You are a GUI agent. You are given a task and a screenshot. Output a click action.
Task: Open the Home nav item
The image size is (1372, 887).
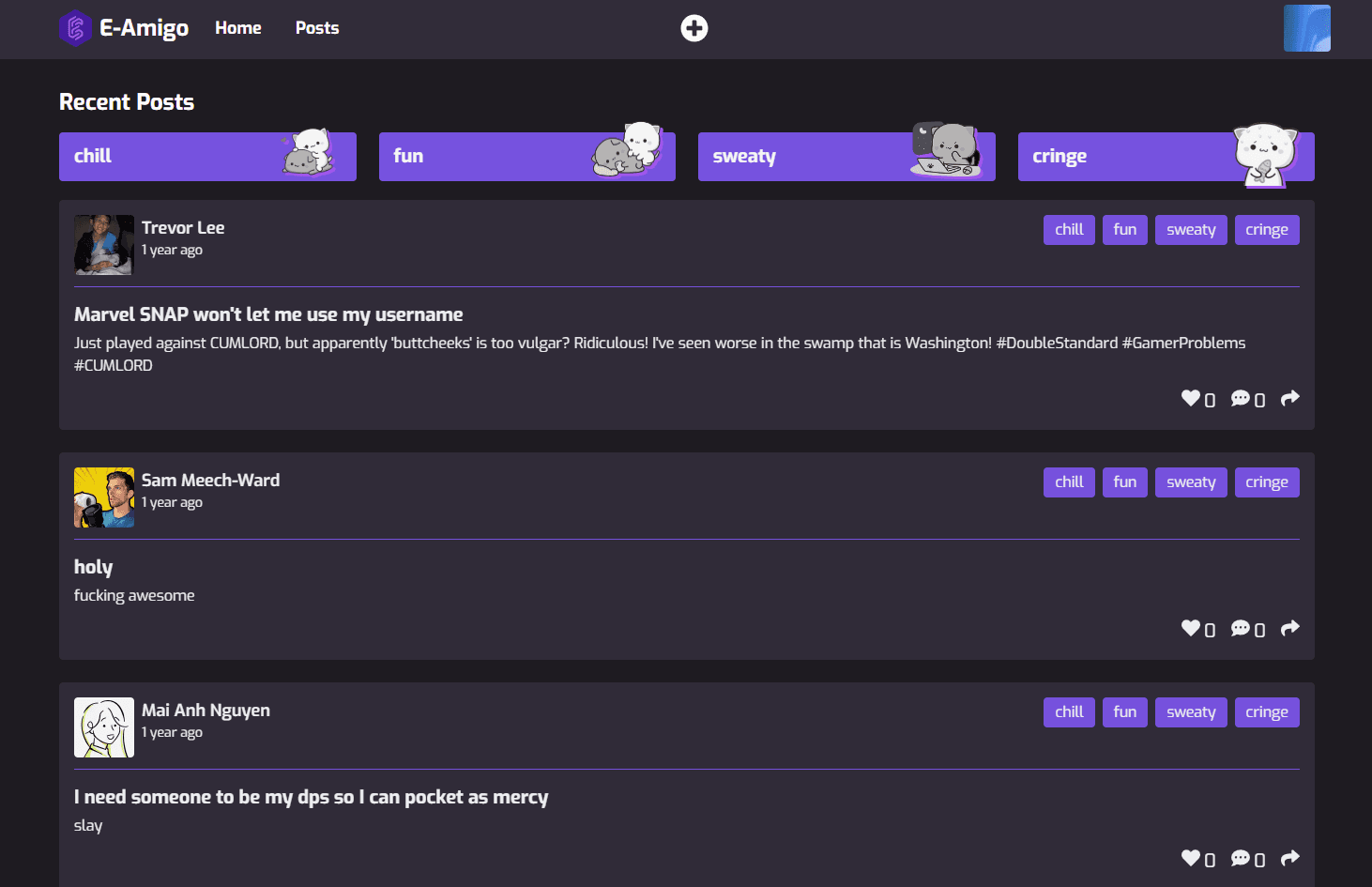pyautogui.click(x=238, y=28)
